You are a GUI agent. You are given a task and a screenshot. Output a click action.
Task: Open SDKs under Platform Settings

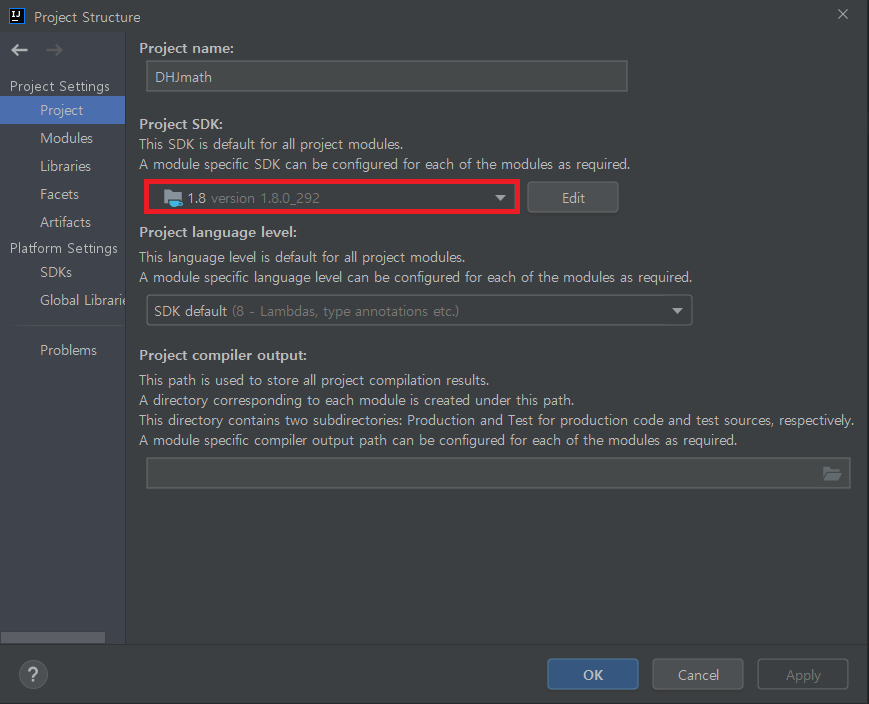coord(56,272)
